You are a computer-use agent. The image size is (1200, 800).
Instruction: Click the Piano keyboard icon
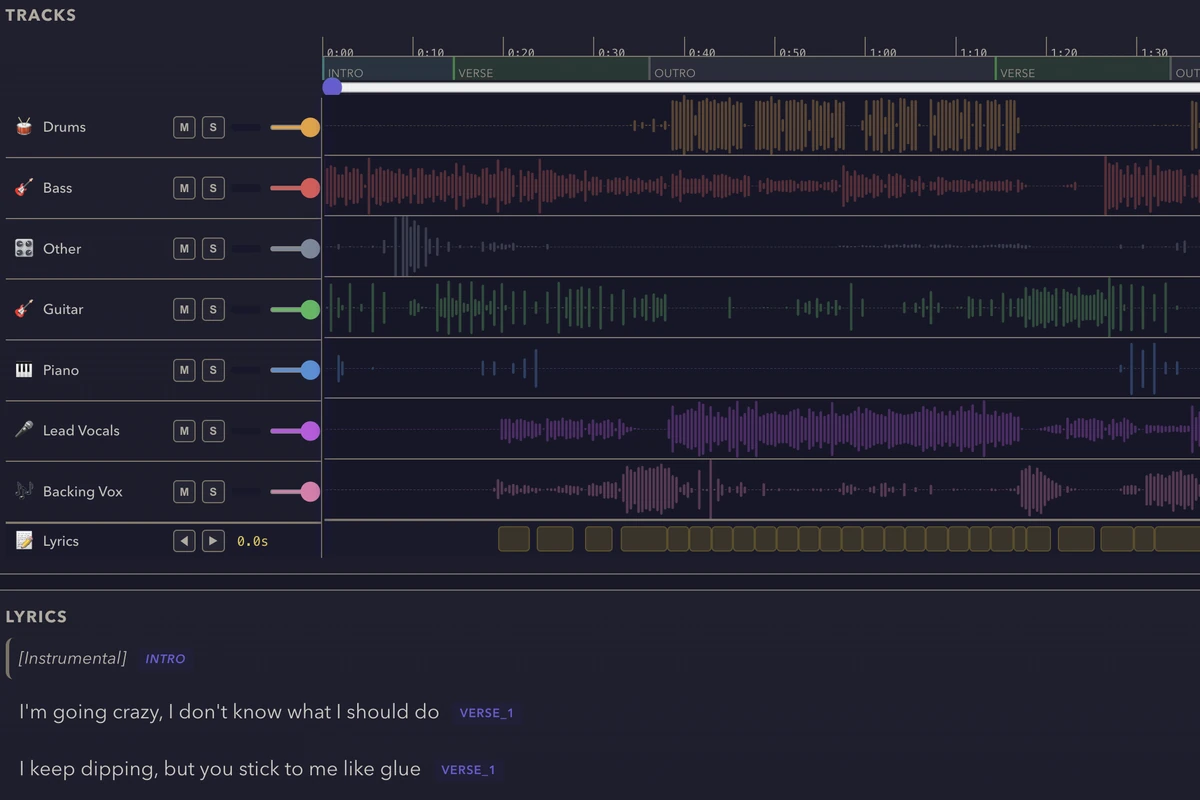24,370
